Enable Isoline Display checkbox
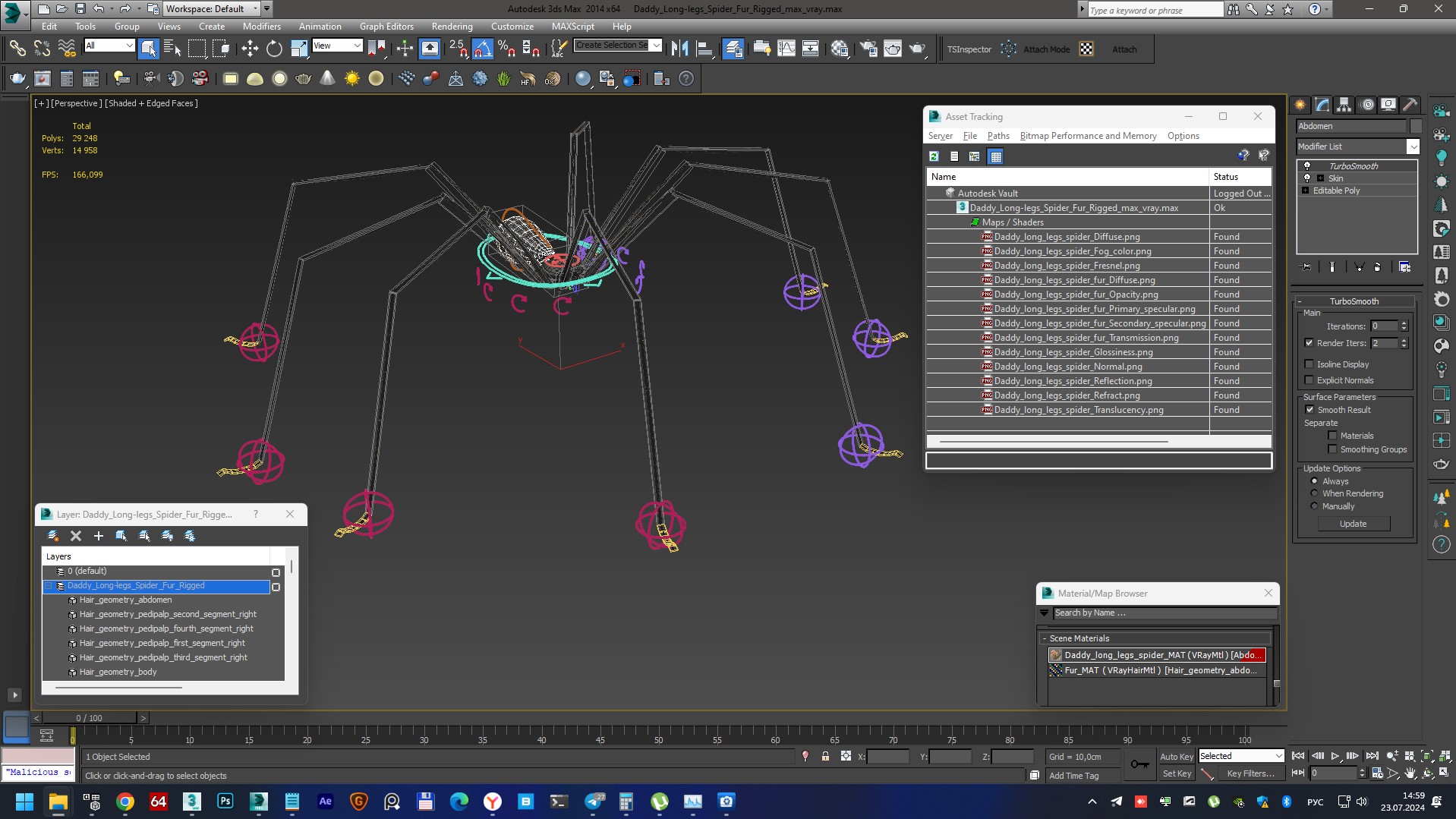Image resolution: width=1456 pixels, height=819 pixels. coord(1309,364)
